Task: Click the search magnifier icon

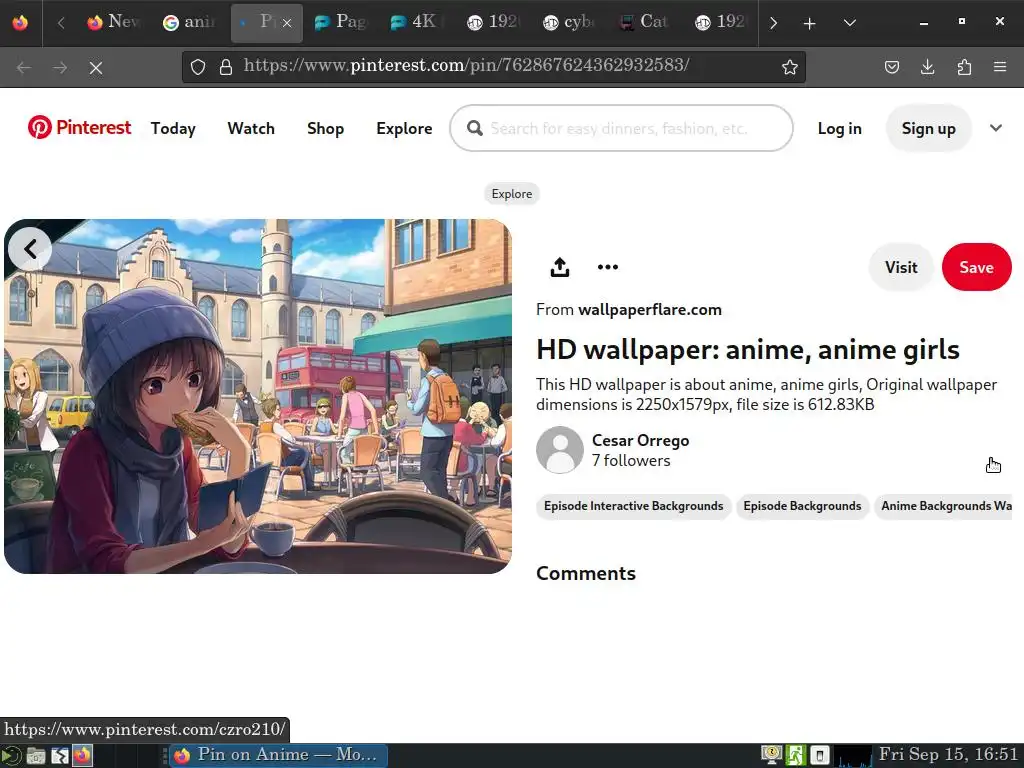Action: click(x=475, y=128)
